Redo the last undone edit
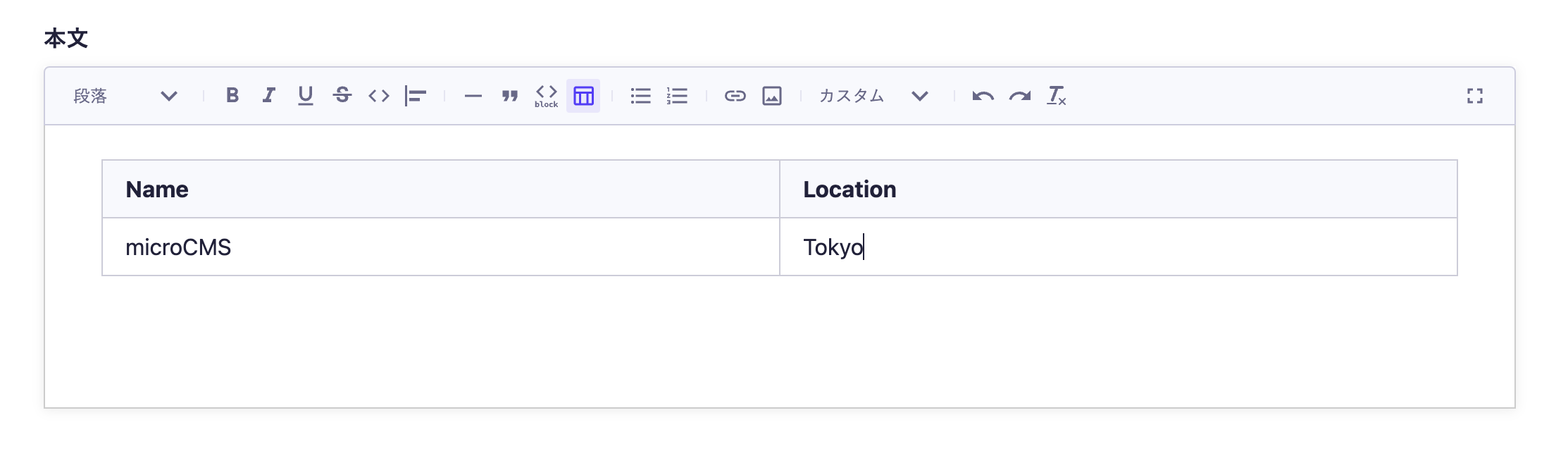This screenshot has height=458, width=1568. coord(1019,96)
